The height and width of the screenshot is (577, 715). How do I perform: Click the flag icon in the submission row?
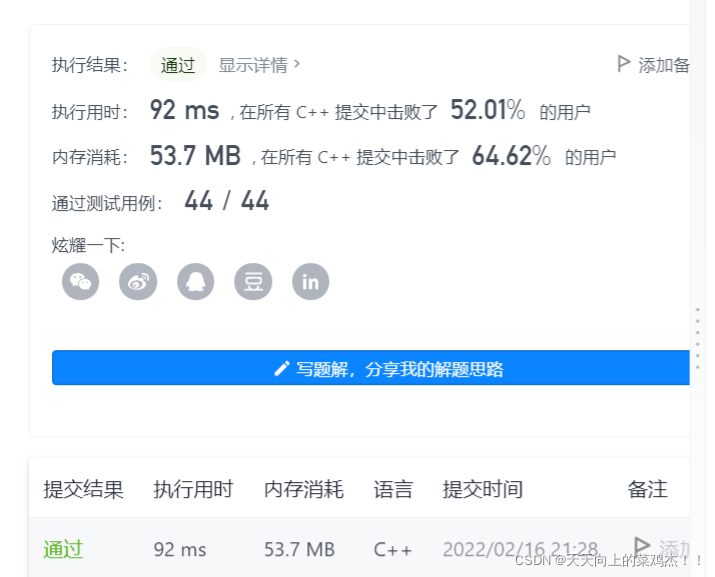pyautogui.click(x=642, y=546)
